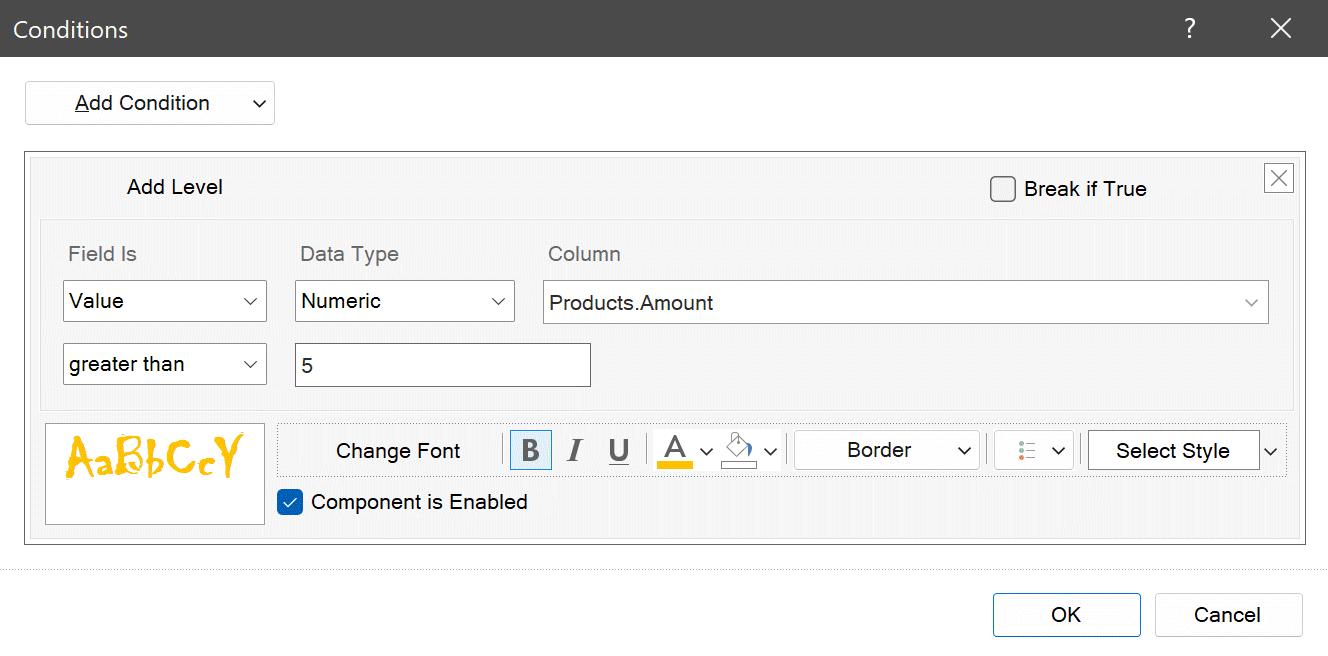Enable the Break if True checkbox

click(x=1003, y=189)
